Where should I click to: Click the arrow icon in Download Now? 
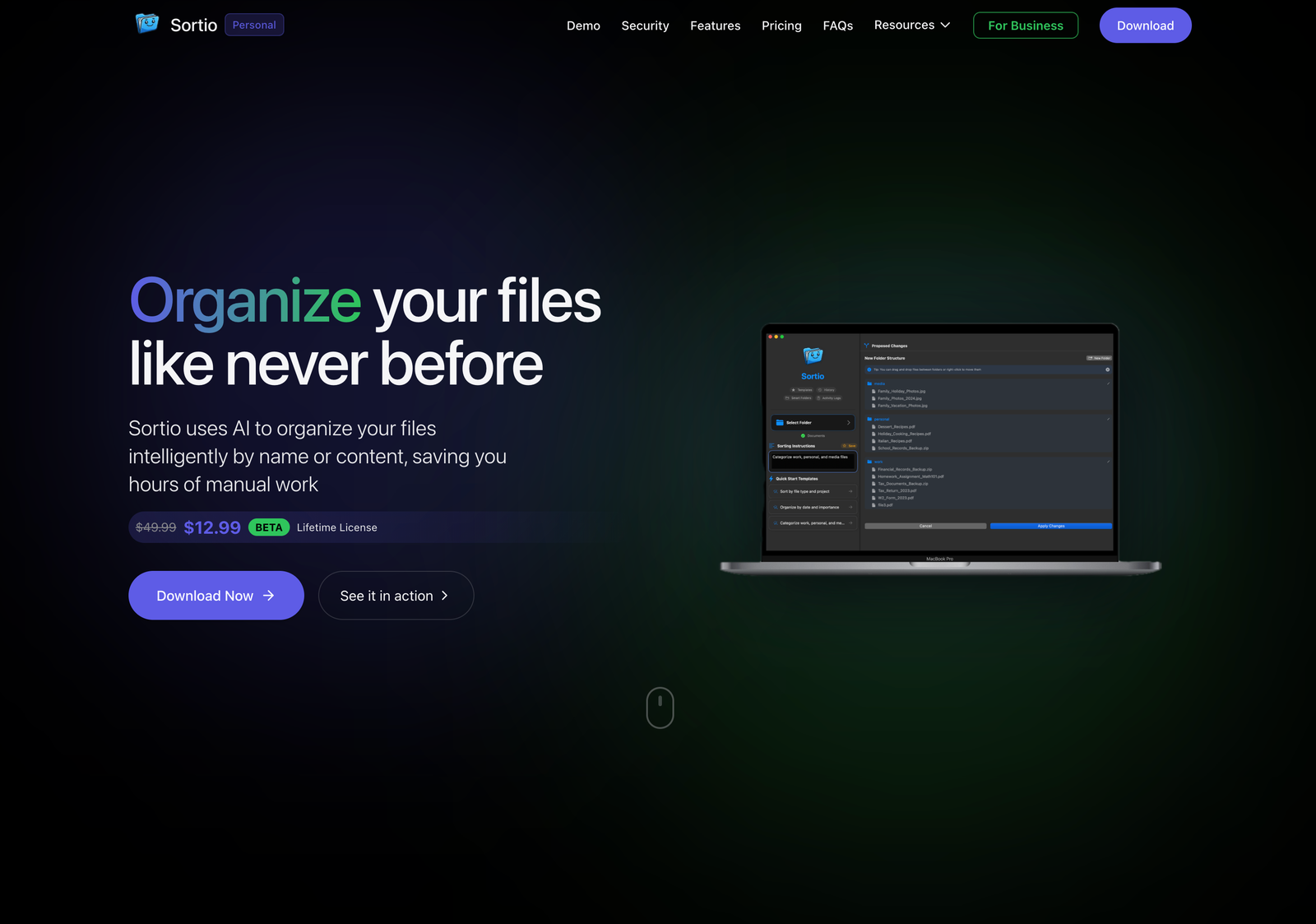[x=269, y=596]
